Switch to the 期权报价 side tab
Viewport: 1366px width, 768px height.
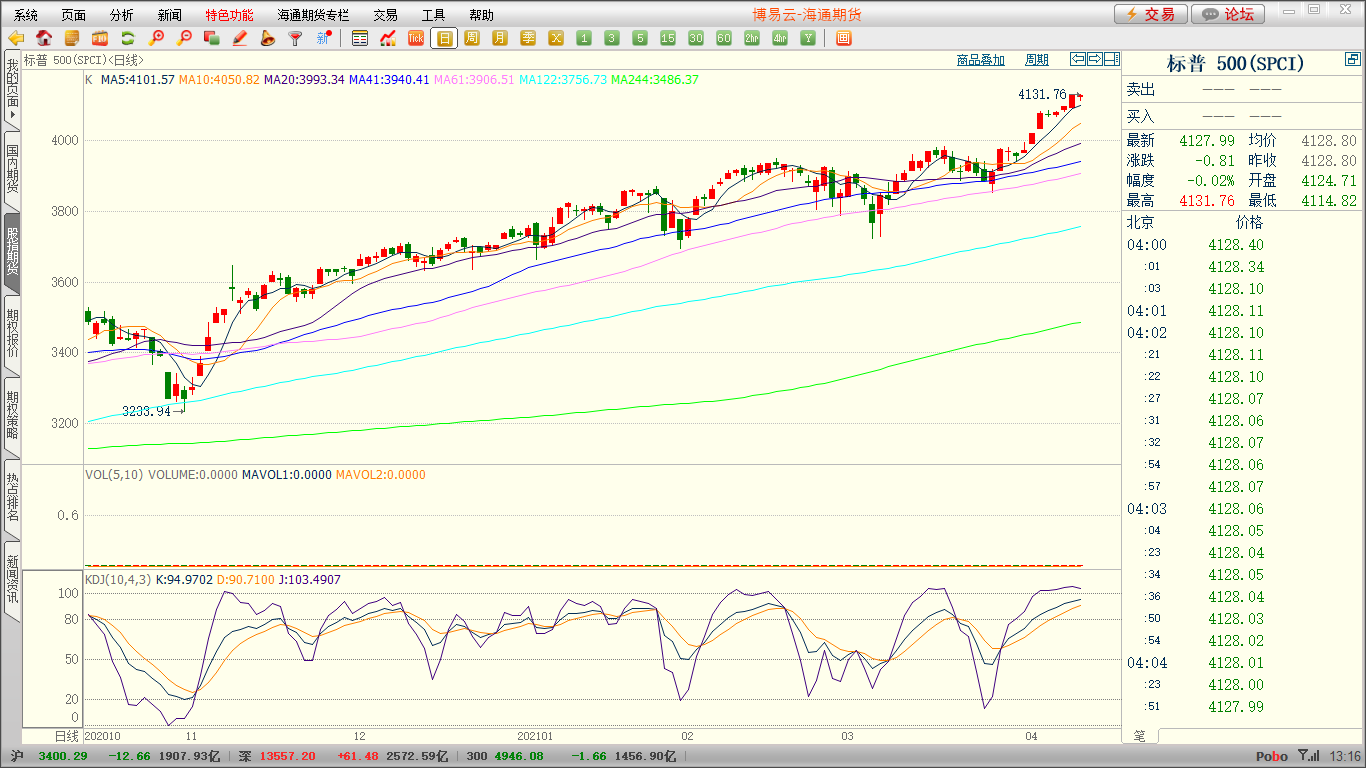tap(12, 335)
